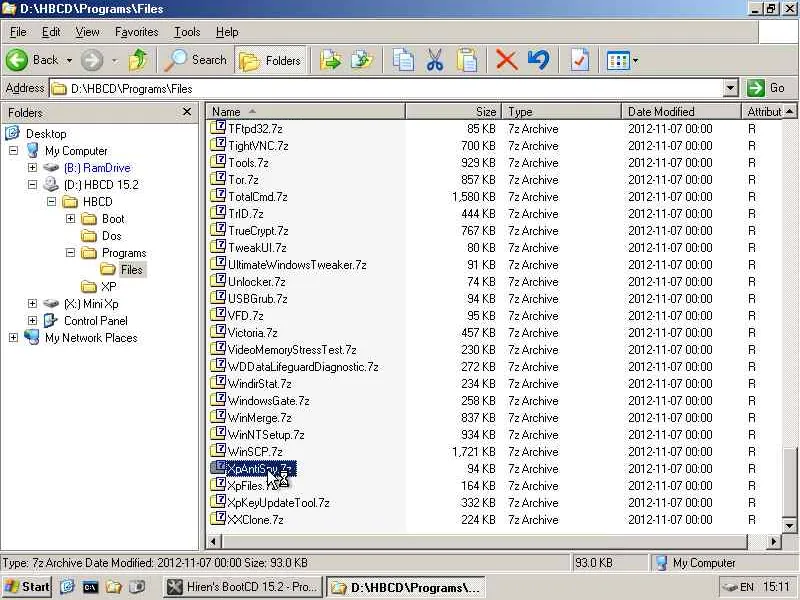Click the address path field
Viewport: 800px width, 600px height.
(x=386, y=88)
